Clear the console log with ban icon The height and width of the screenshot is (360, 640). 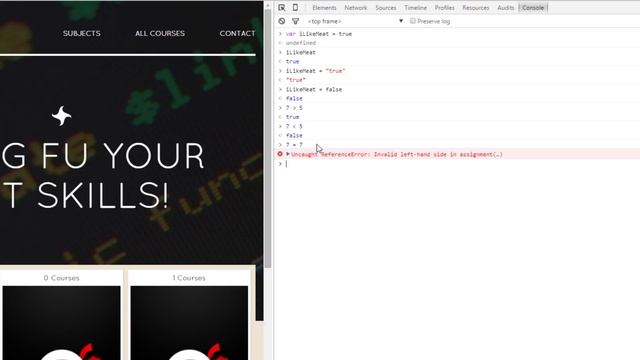click(x=282, y=21)
